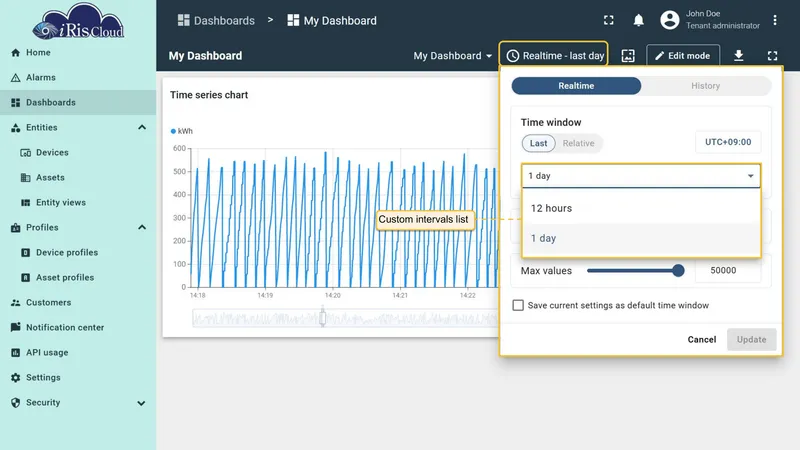Click the Customers people icon

point(15,303)
